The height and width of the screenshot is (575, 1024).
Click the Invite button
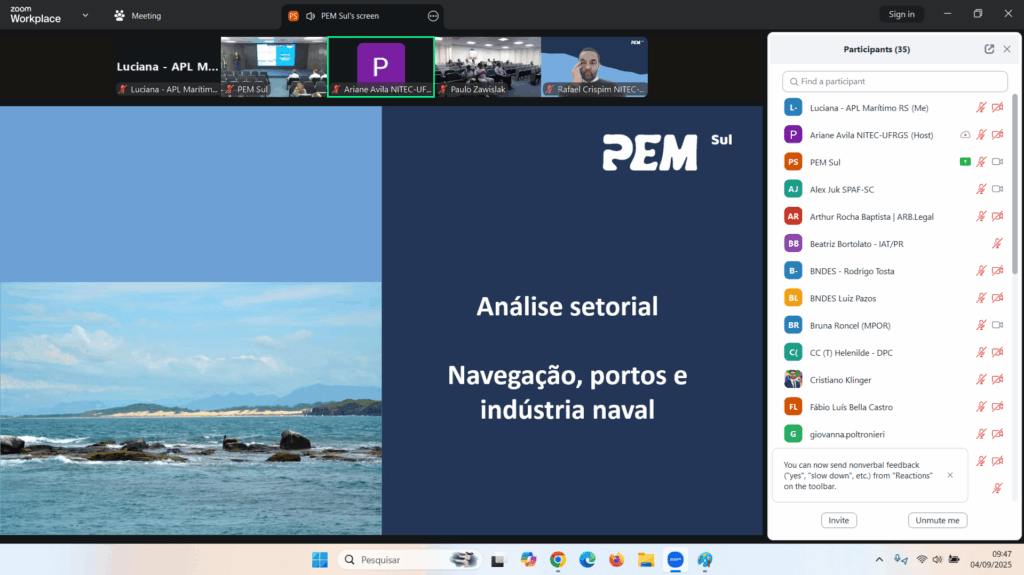838,520
